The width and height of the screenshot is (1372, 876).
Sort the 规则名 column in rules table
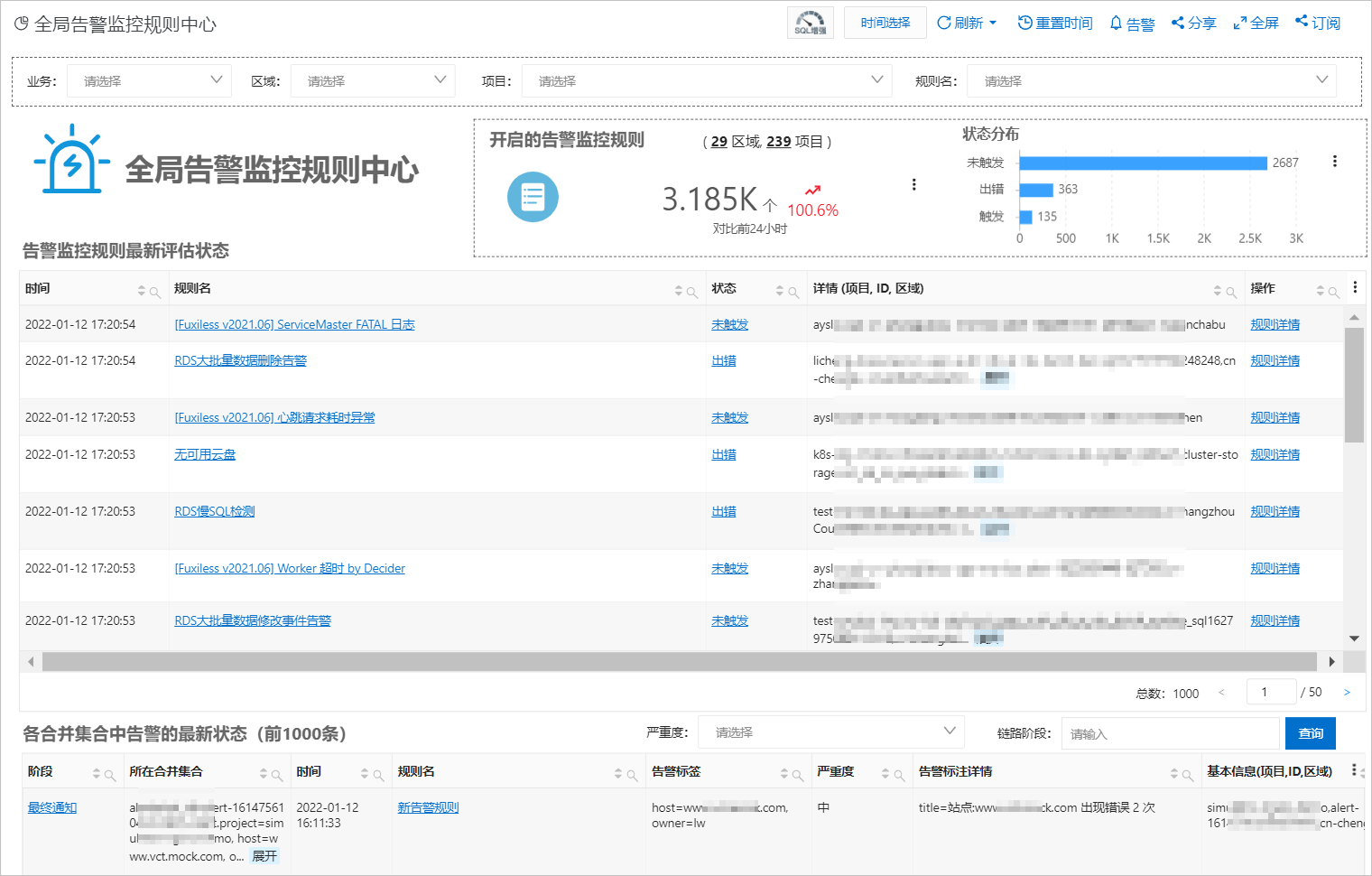[x=679, y=290]
